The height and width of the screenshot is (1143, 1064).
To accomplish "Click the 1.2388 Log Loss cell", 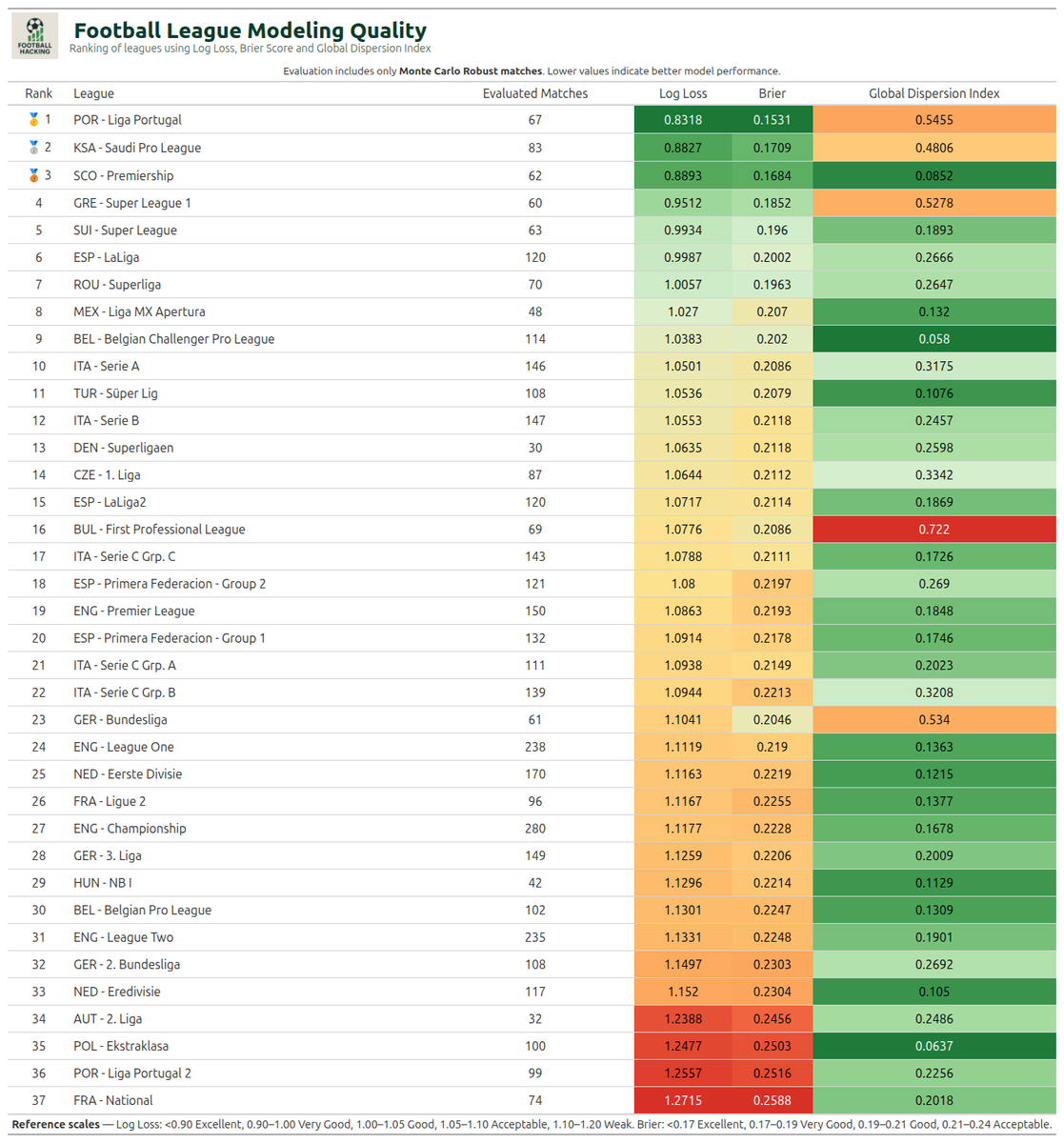I will tap(683, 1018).
